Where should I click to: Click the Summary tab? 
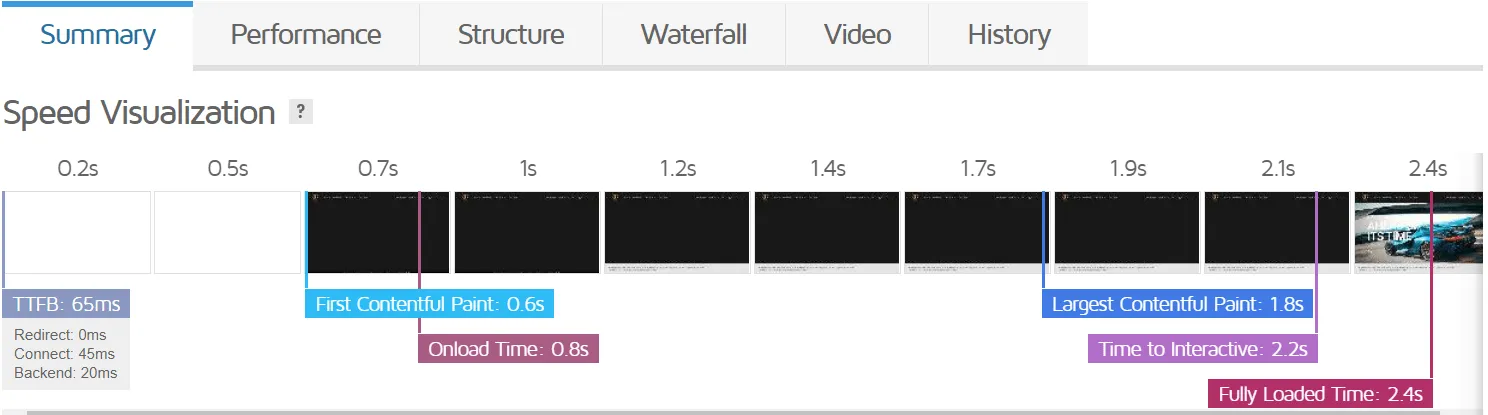pos(97,35)
